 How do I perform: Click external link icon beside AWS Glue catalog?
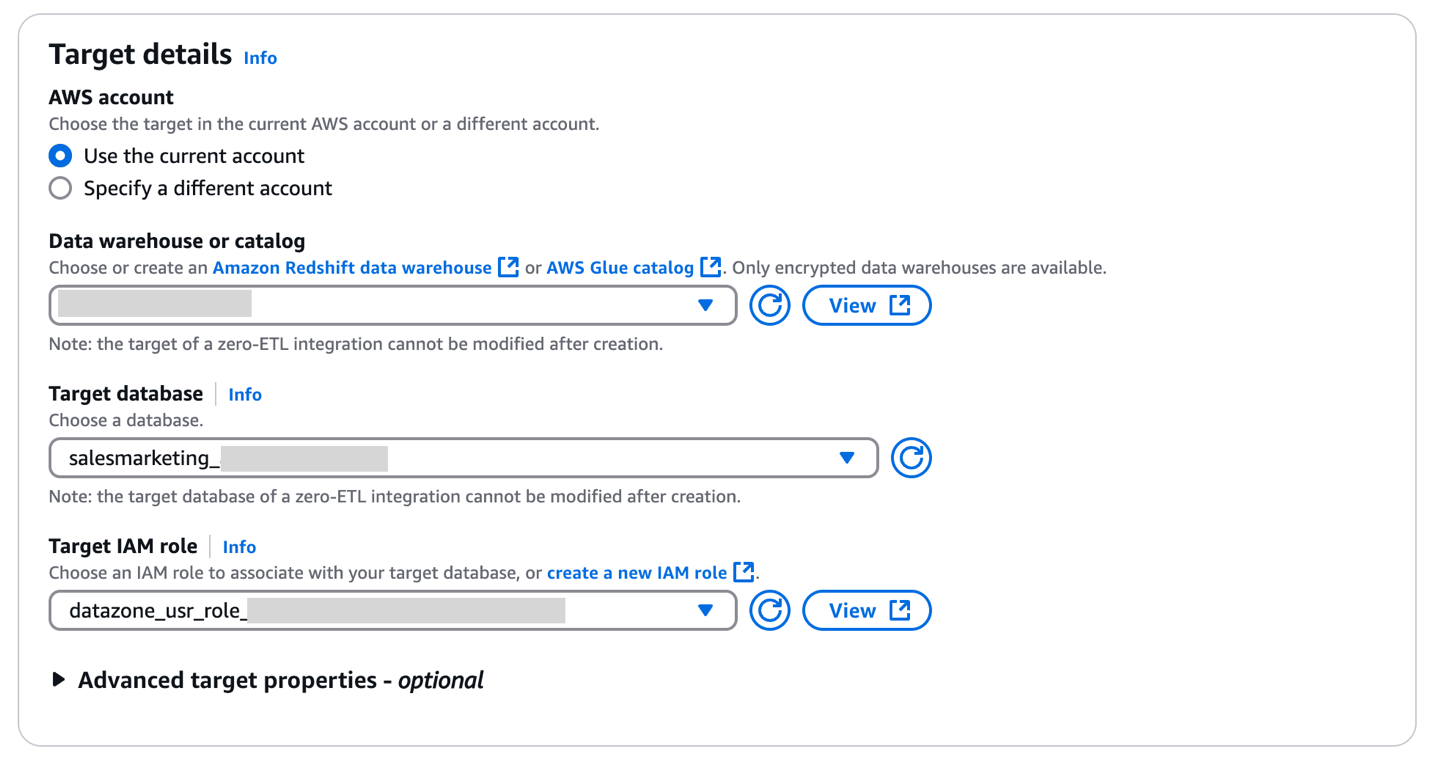pos(711,268)
